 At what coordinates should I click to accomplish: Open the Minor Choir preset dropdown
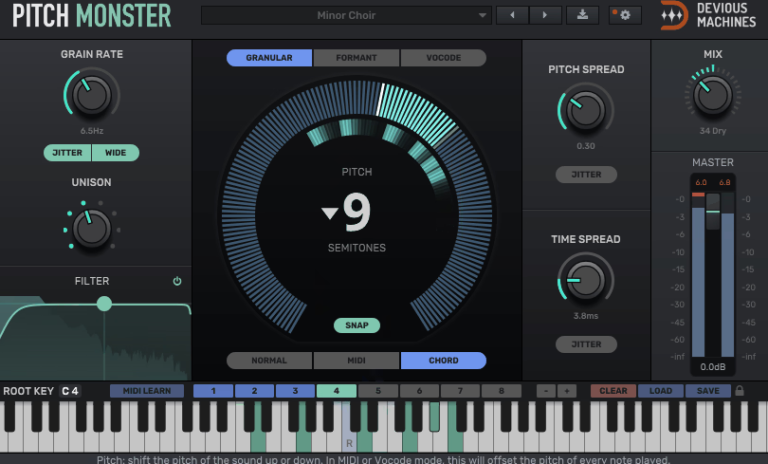pyautogui.click(x=346, y=15)
